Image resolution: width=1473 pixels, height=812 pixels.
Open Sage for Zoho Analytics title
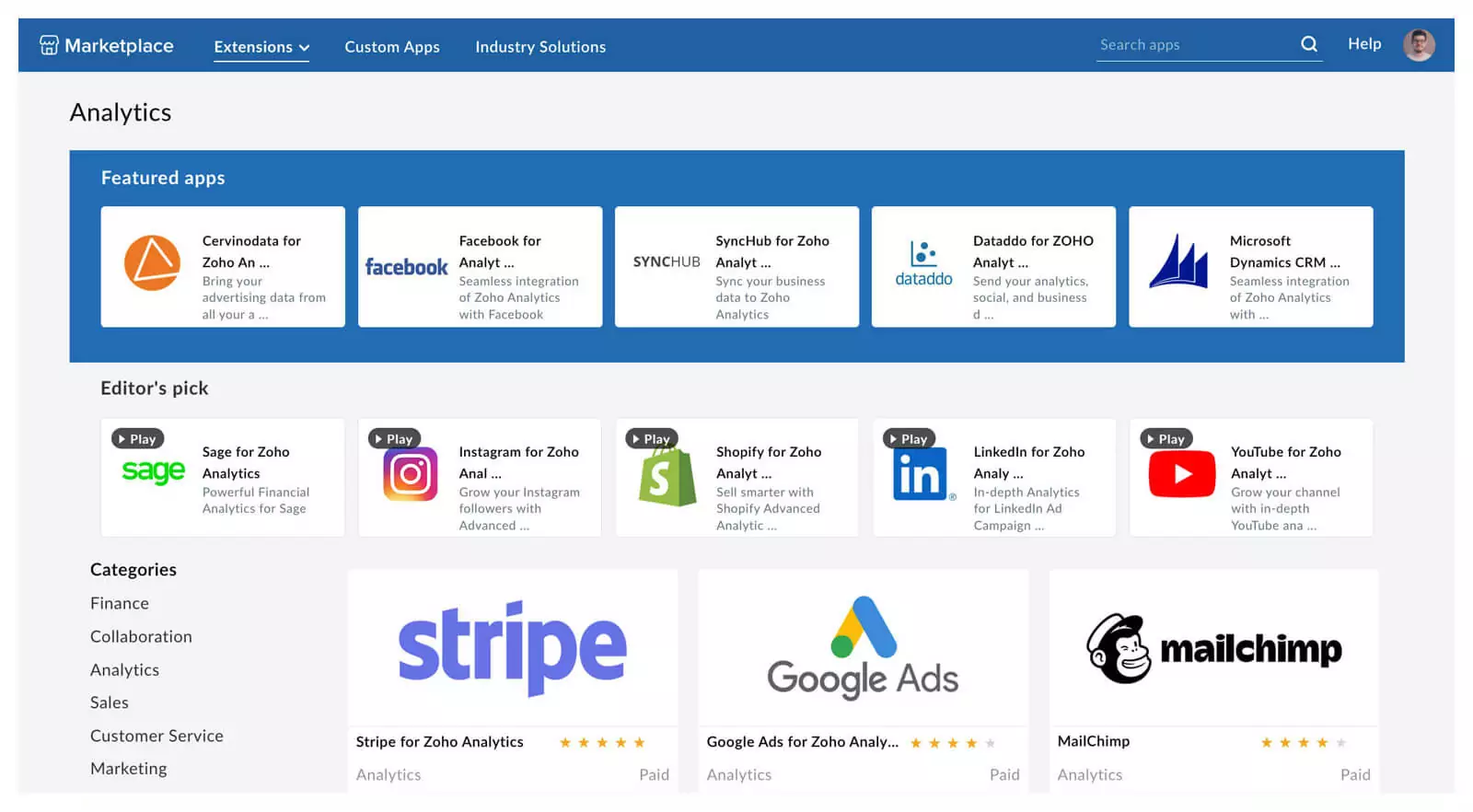(x=246, y=462)
